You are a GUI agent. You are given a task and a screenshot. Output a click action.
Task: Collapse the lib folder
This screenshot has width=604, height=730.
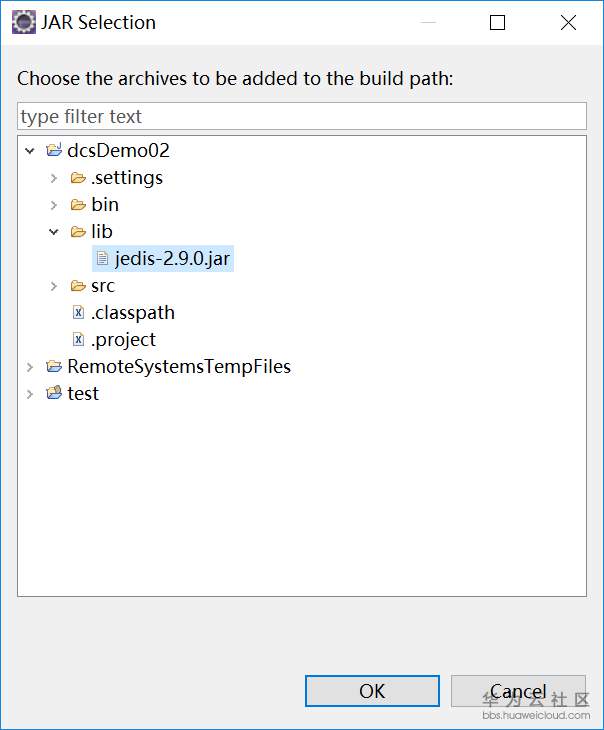[54, 232]
